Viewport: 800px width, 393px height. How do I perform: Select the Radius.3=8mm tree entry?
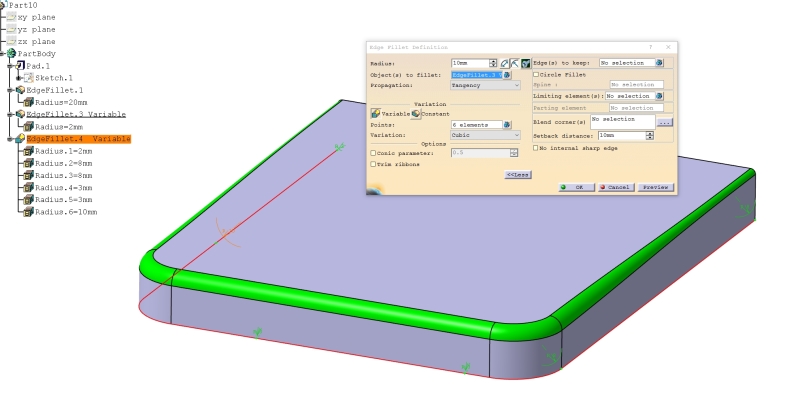[64, 176]
